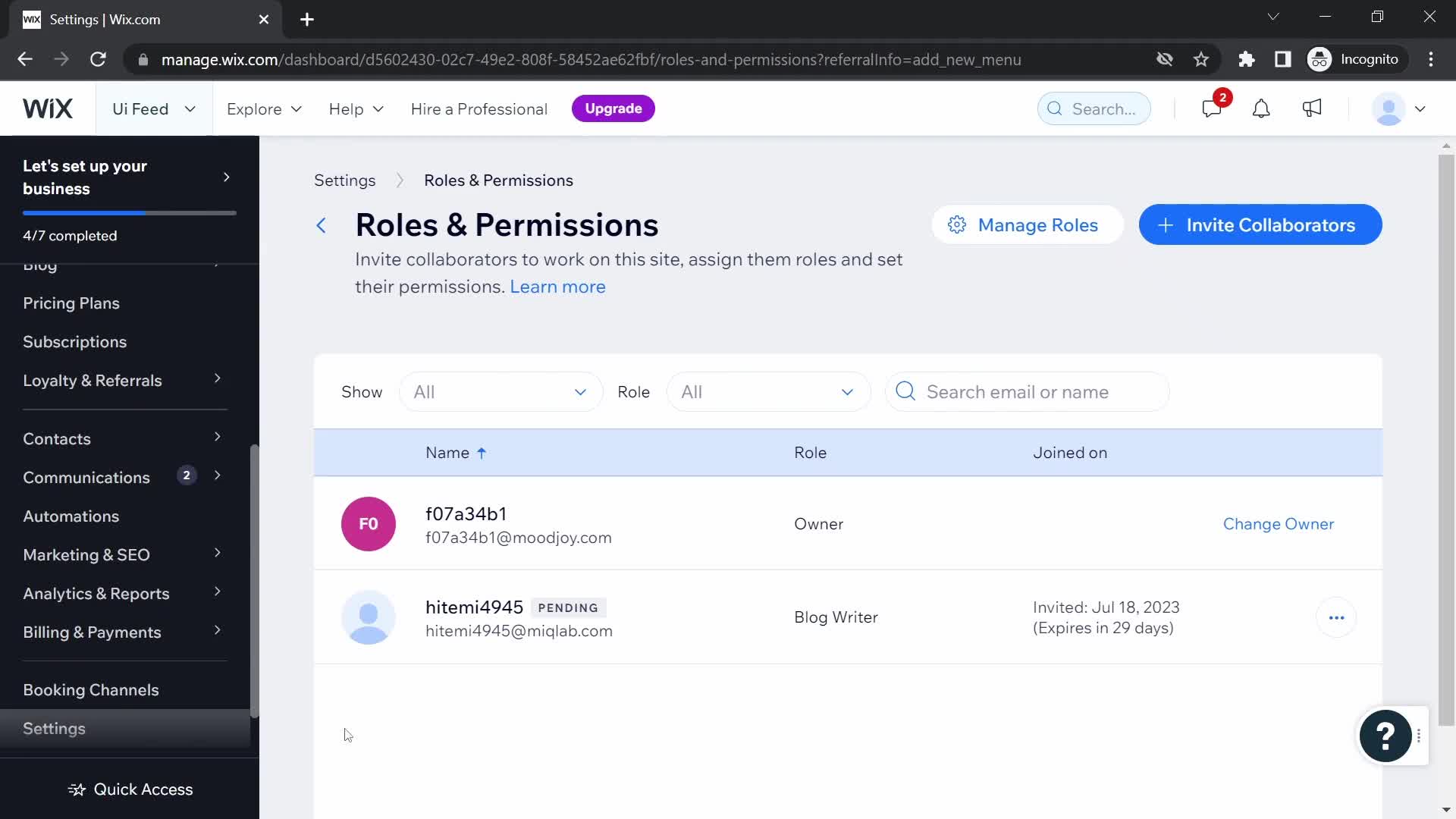
Task: Click the three-dot menu icon for hitemi4945
Action: 1339,618
